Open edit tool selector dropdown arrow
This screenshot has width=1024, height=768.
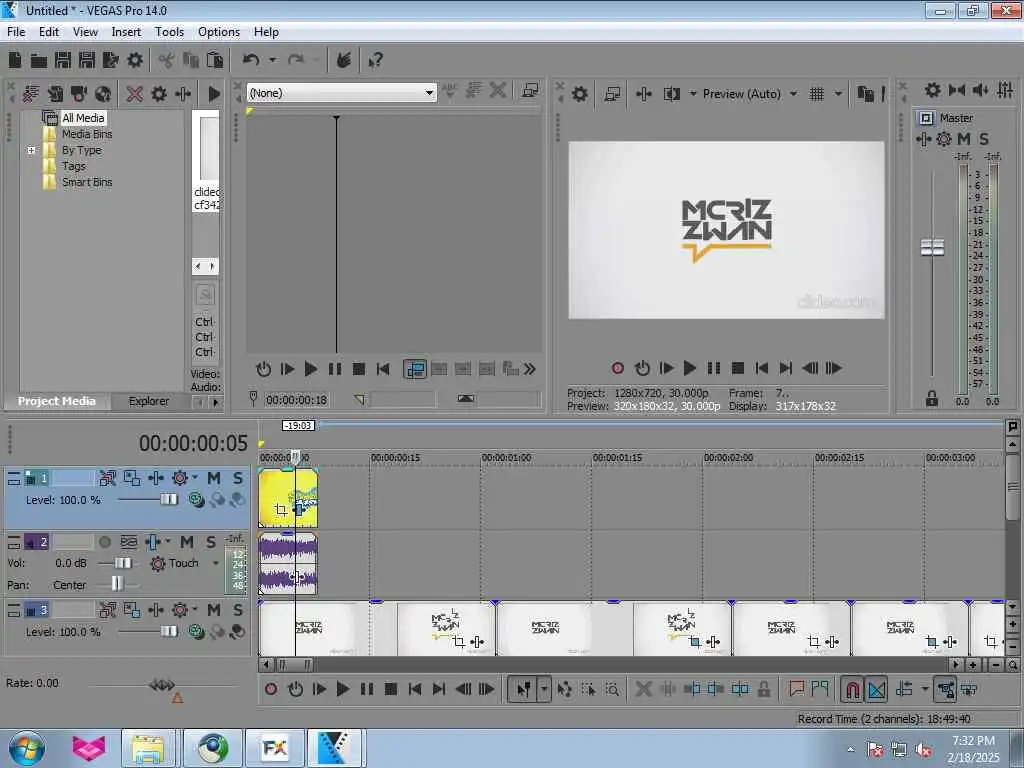click(x=544, y=689)
